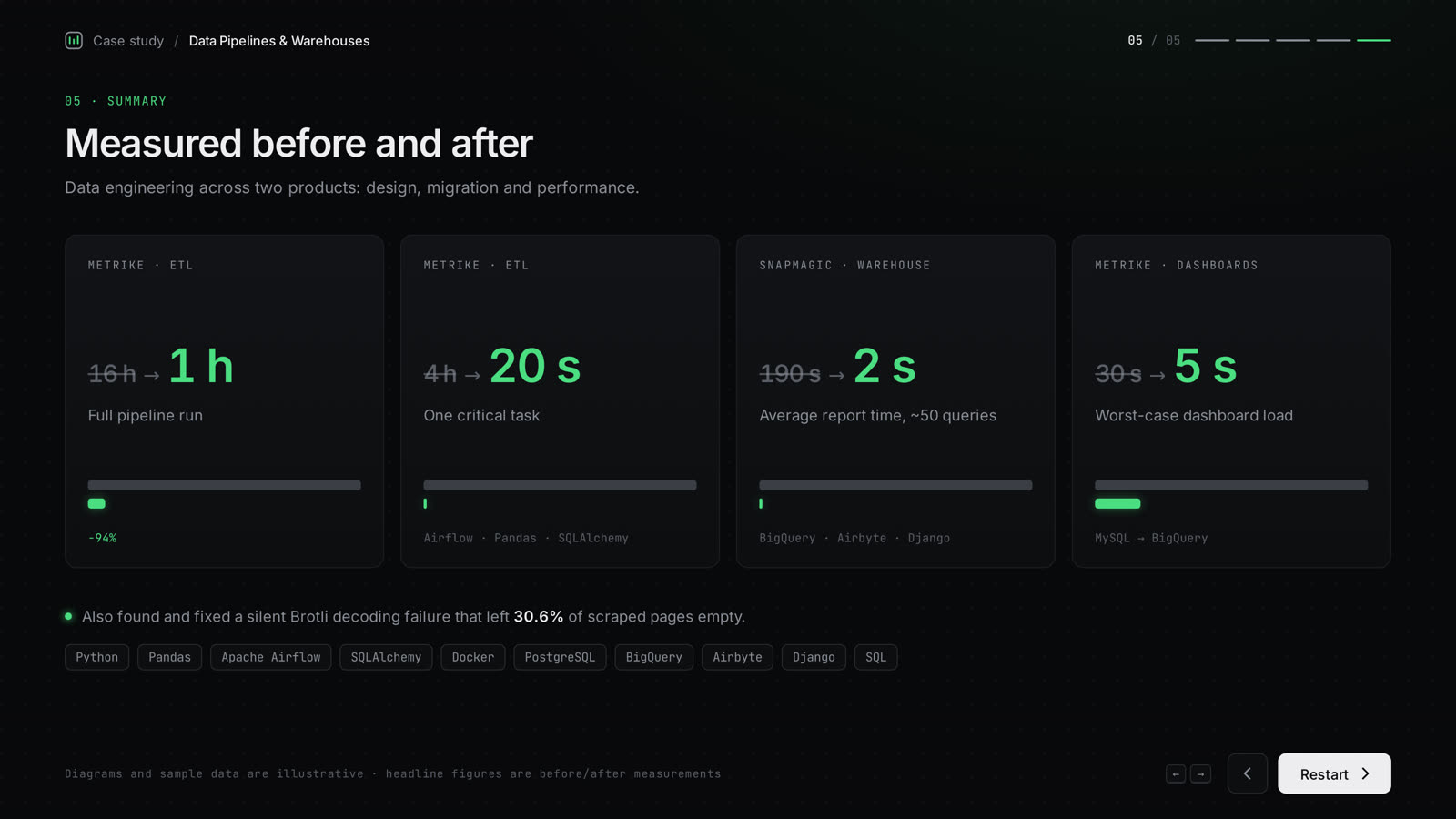The image size is (1456, 819).
Task: Click the PostgreSQL tag
Action: click(560, 657)
